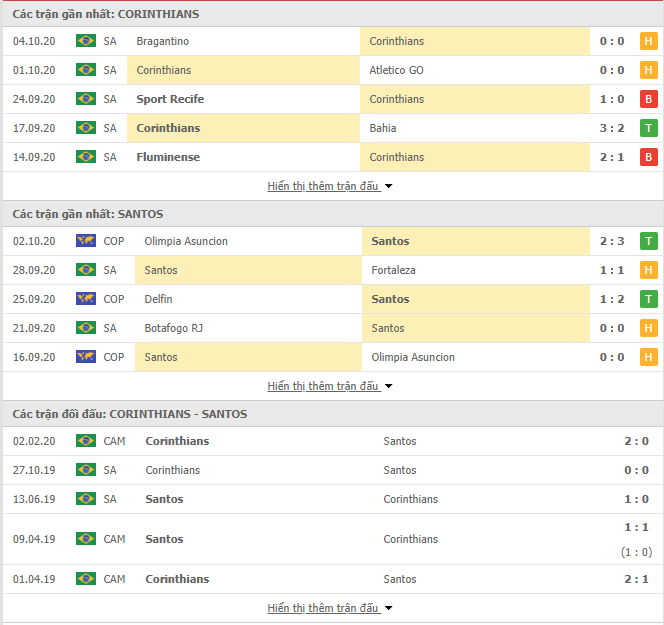Click the section header for recent Santos matches

pos(88,214)
